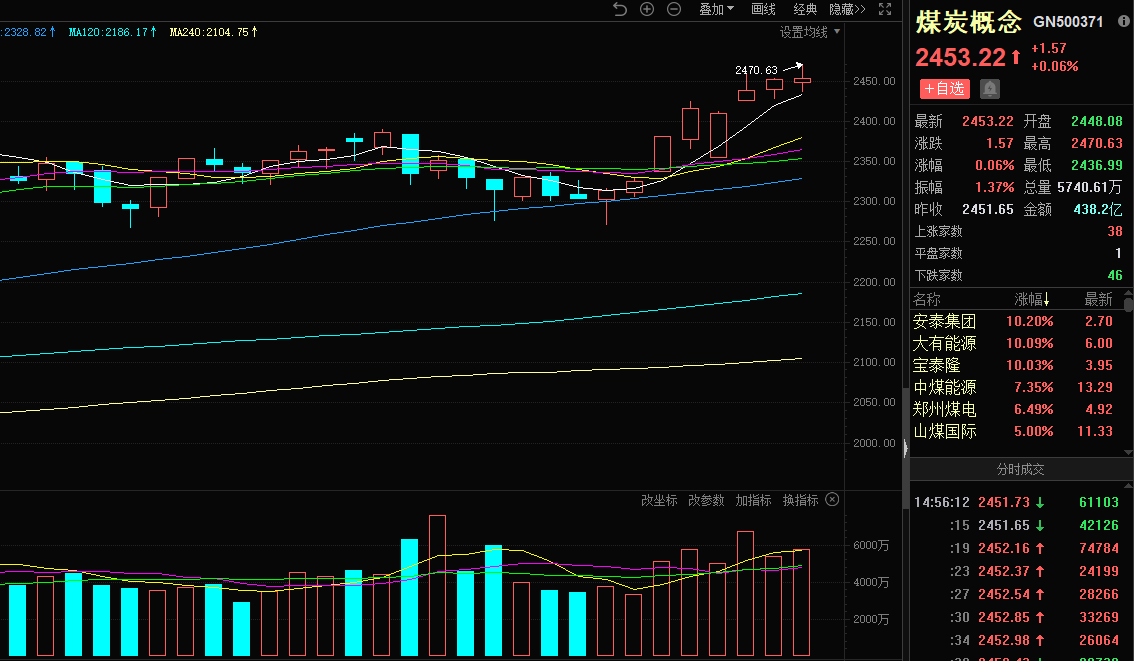Open the 分时成交 panel header
Screen dimensions: 1134x661
1020,469
